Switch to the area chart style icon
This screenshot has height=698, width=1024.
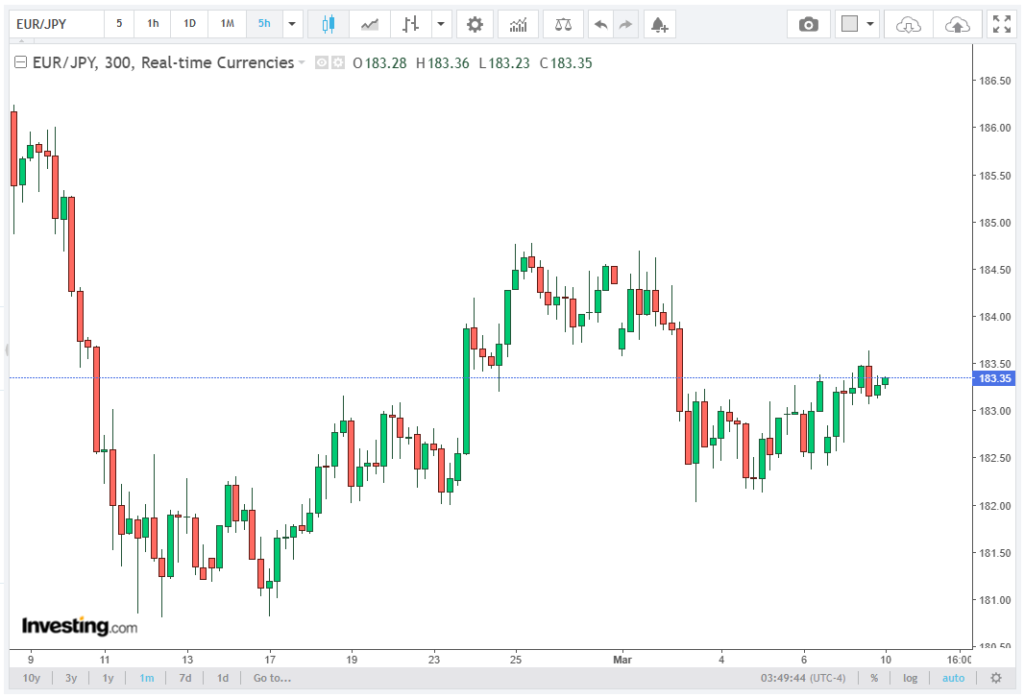coord(370,24)
